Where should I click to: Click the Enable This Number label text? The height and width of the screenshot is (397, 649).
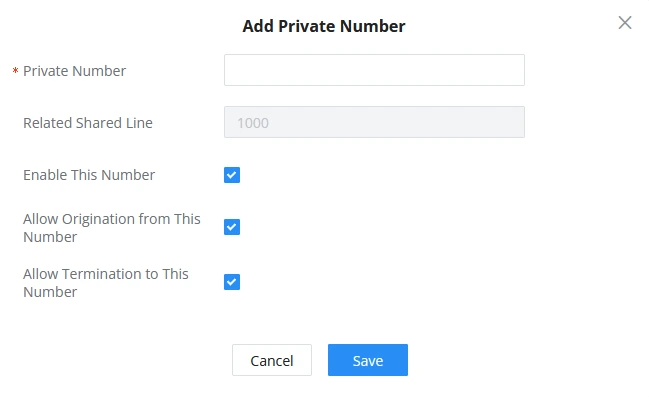89,175
